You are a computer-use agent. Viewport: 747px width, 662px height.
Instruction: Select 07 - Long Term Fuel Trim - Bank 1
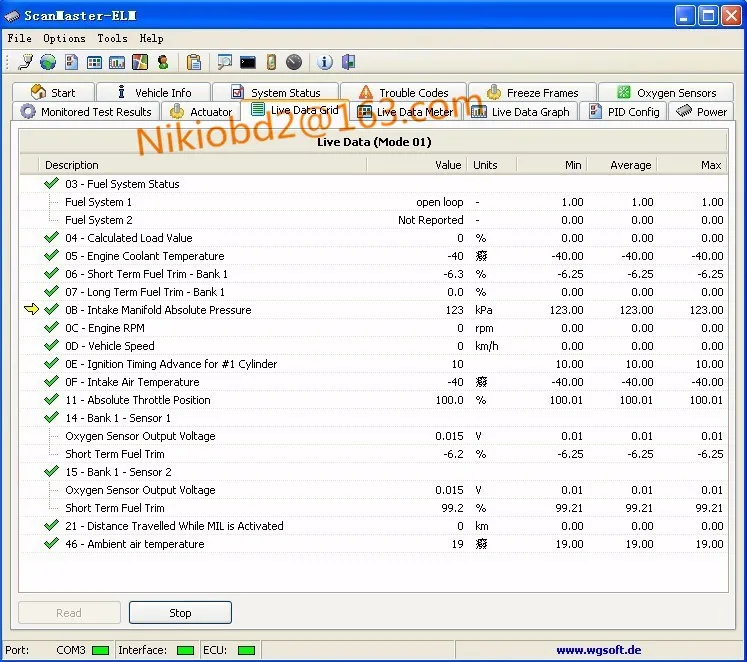pos(374,291)
